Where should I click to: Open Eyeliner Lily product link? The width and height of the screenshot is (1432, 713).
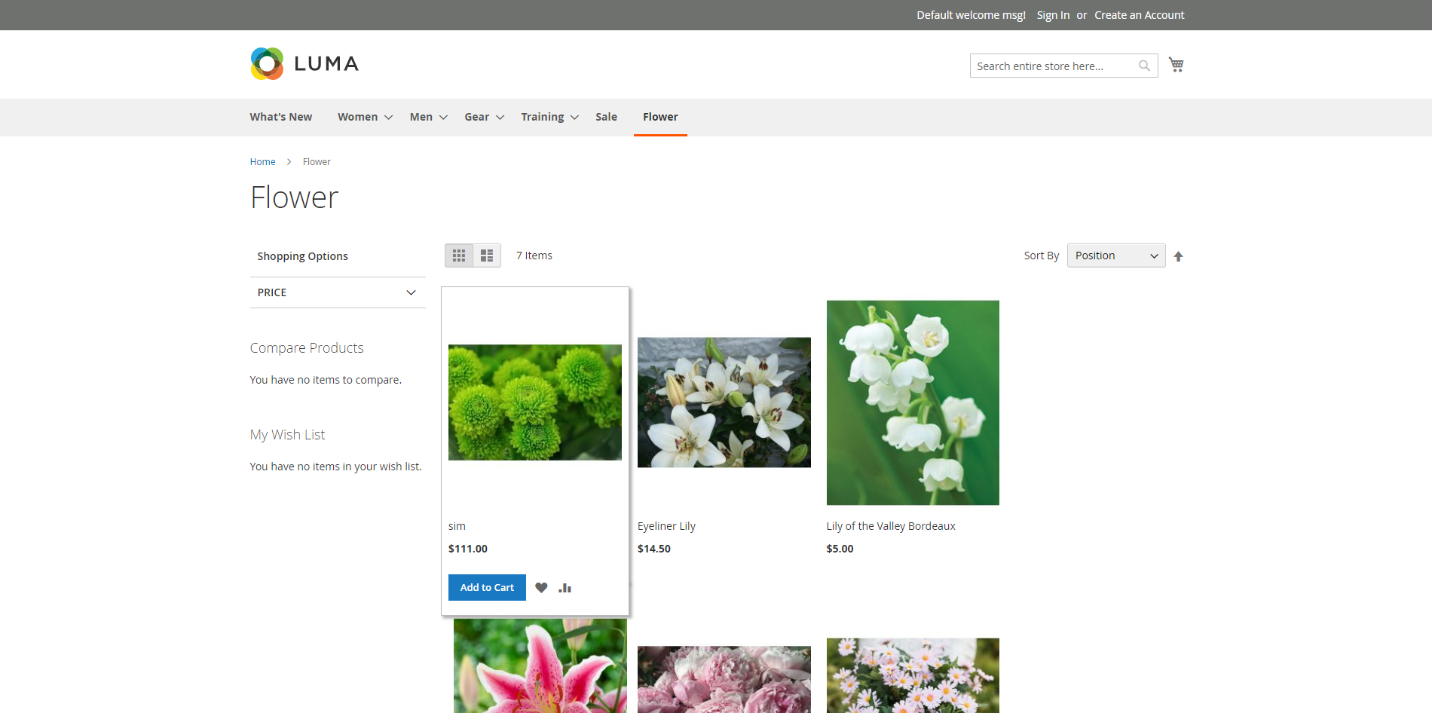[666, 526]
